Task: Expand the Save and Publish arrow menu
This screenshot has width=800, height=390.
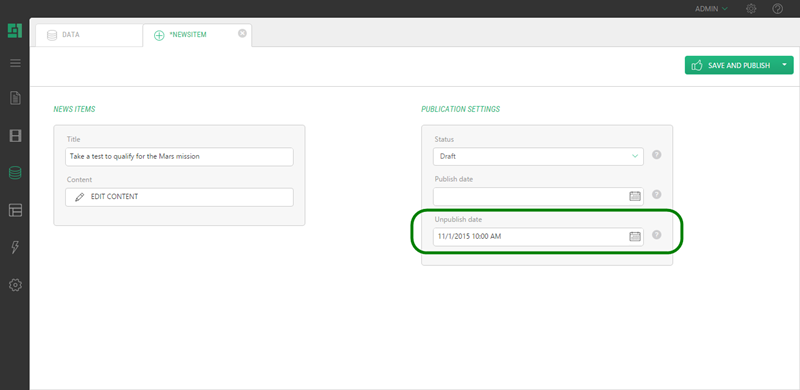Action: (x=785, y=65)
